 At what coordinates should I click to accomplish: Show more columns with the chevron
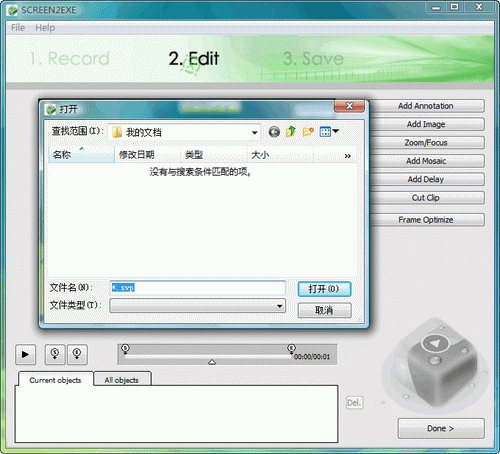(x=348, y=156)
